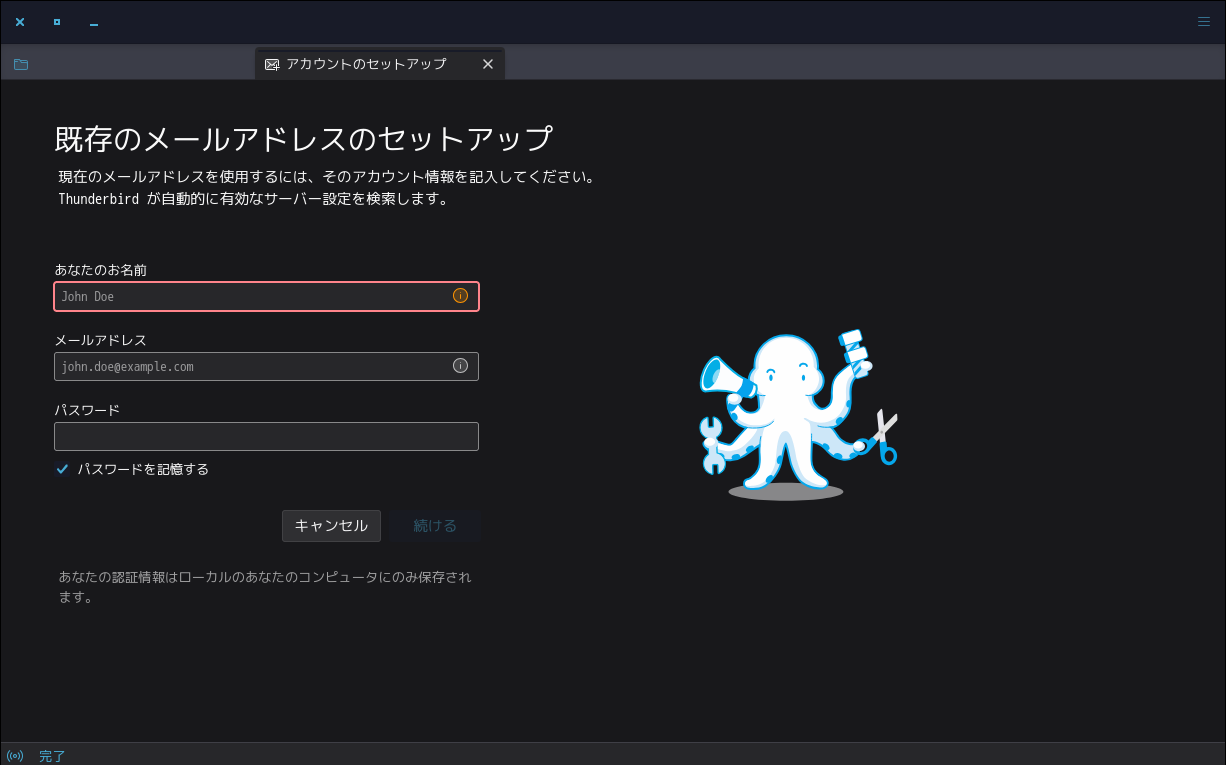The image size is (1226, 765).
Task: Click the info icon in the email address field
Action: coord(460,365)
